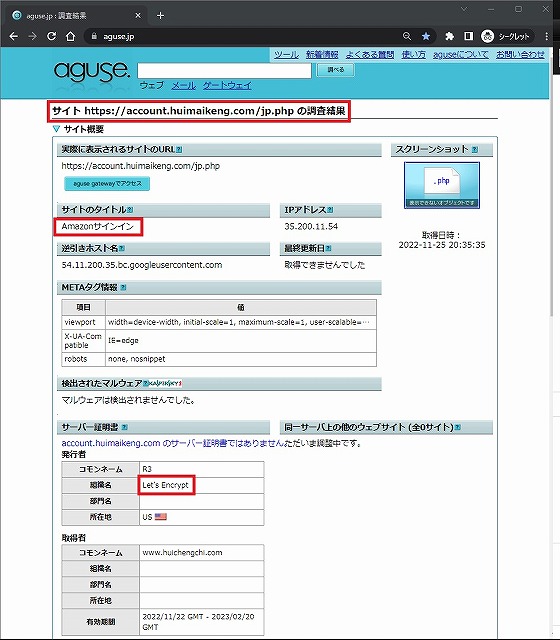The image size is (560, 640).
Task: Click help icon beside 実際に表示されるサイトのURL
Action: click(179, 150)
